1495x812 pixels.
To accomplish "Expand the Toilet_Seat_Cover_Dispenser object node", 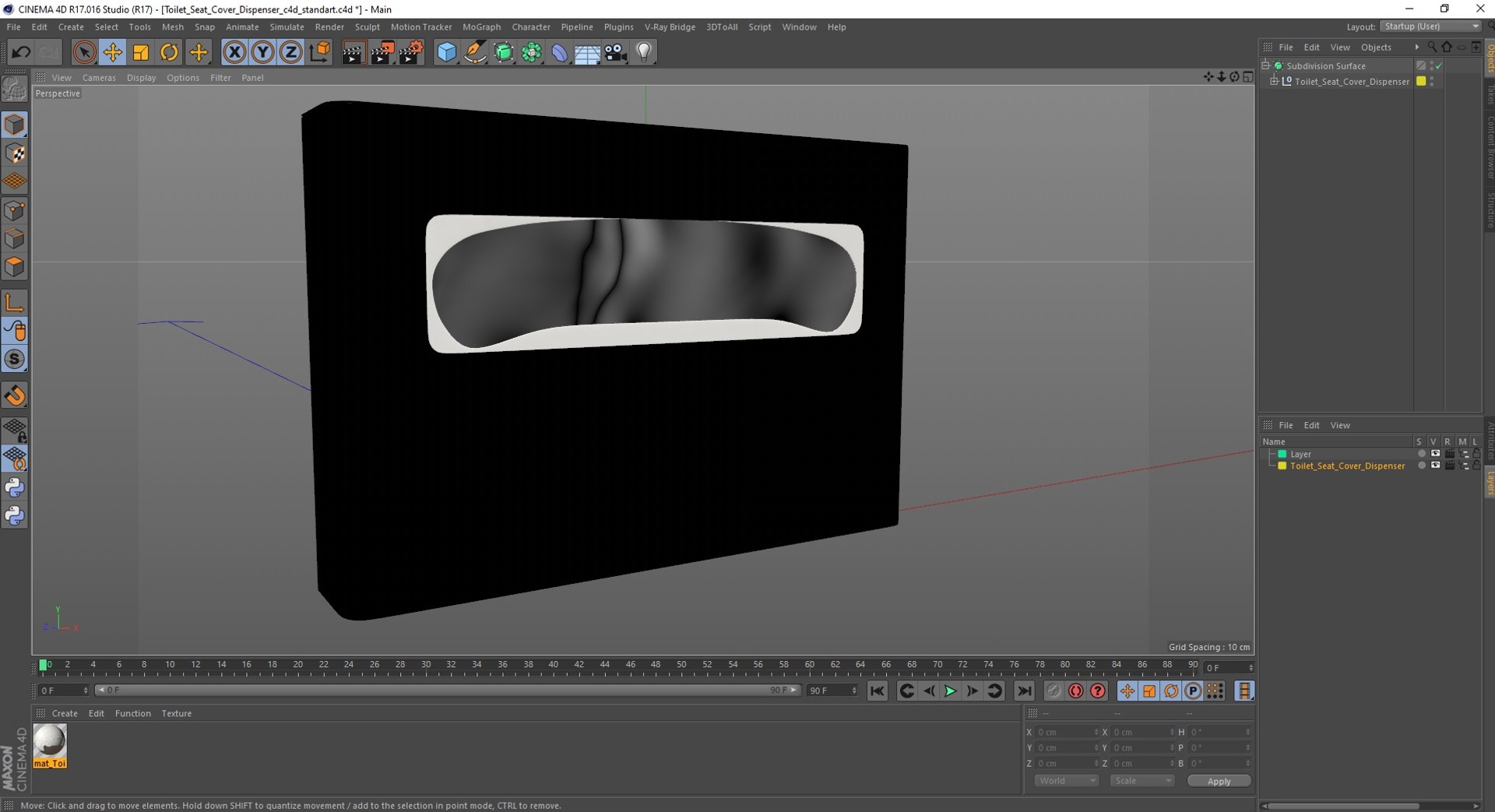I will 1275,81.
